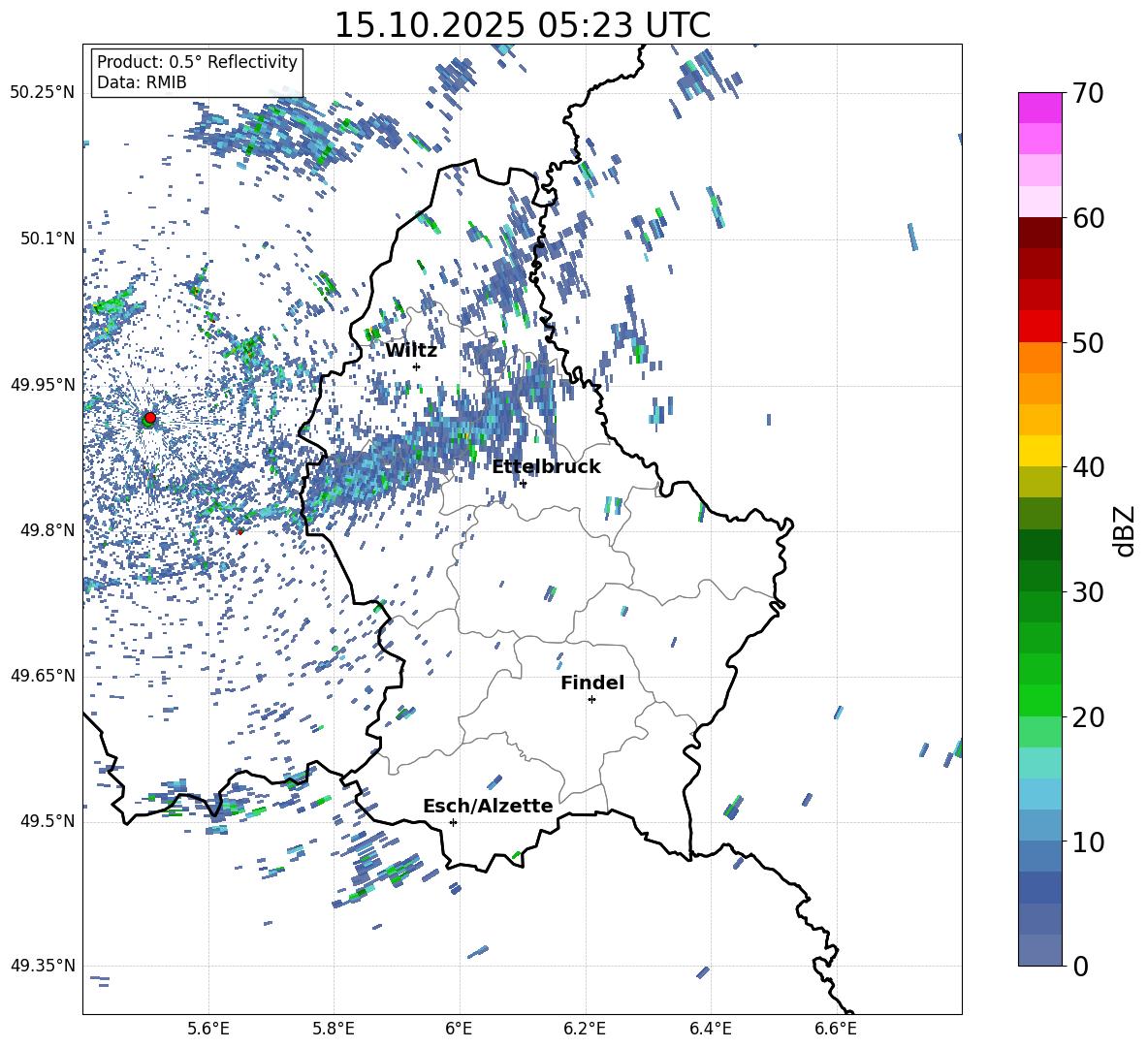Click the yellow colorbar segment above 40
1148x1048 pixels.
pyautogui.click(x=1039, y=451)
